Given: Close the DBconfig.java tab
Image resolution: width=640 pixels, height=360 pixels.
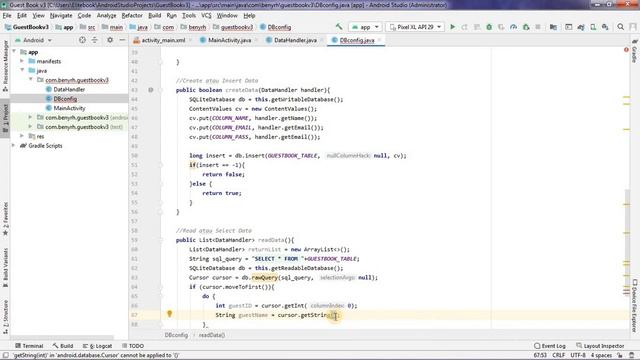Looking at the screenshot, I should coord(380,40).
